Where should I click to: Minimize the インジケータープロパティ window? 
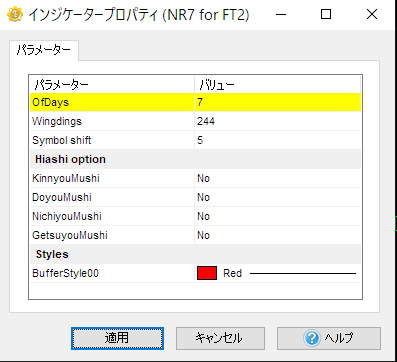tap(281, 15)
